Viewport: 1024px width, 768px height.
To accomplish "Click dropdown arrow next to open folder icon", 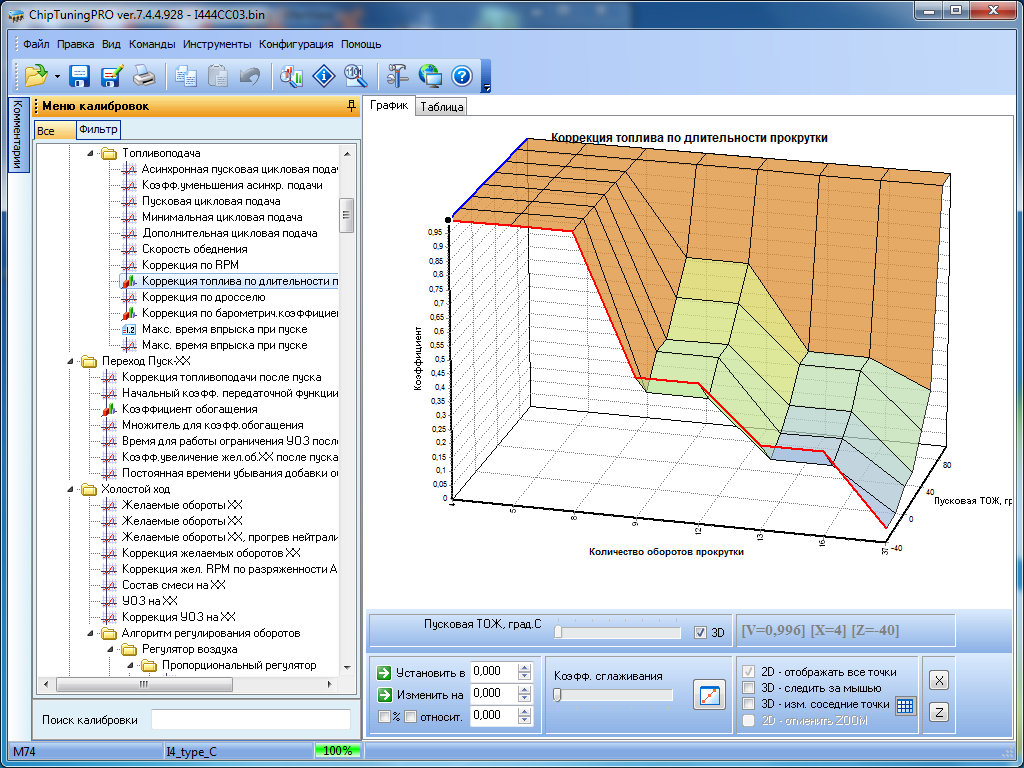I will [57, 77].
